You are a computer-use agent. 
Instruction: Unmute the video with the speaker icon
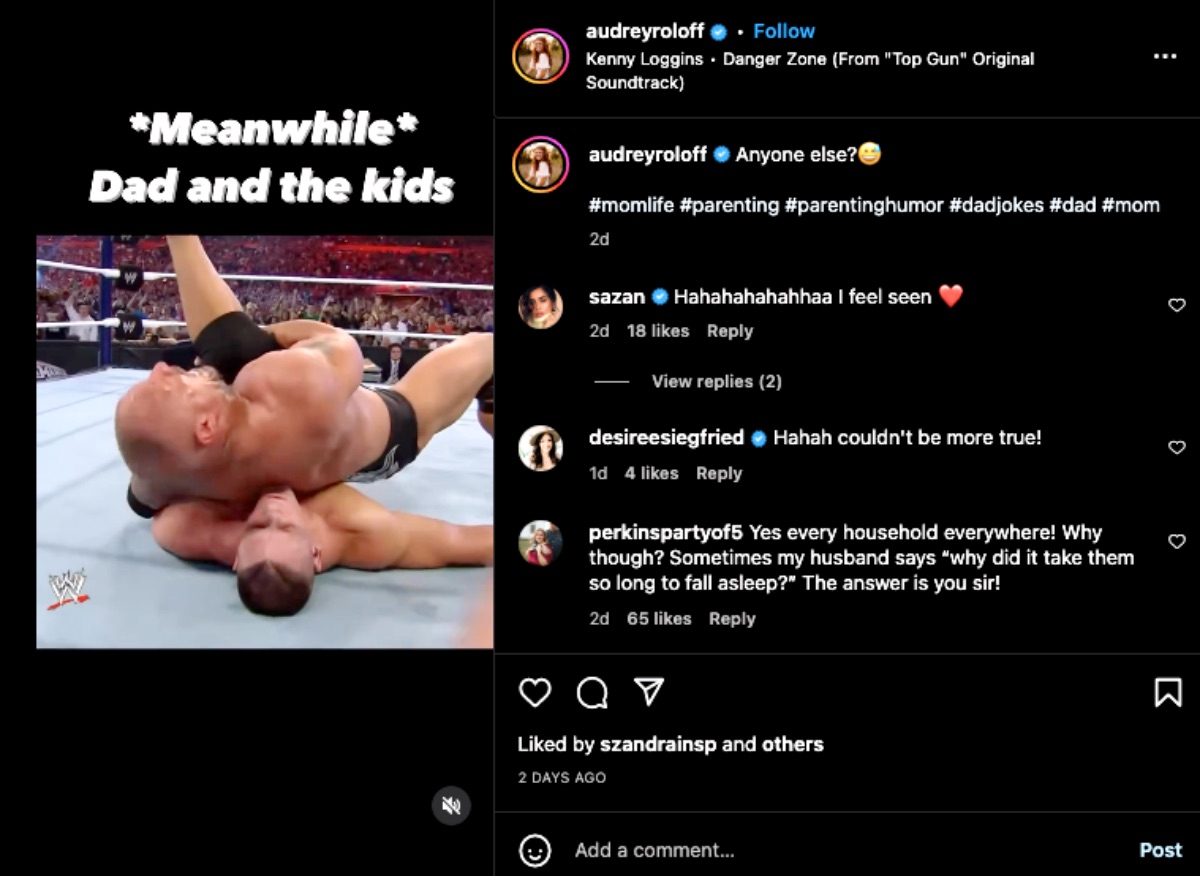point(451,805)
